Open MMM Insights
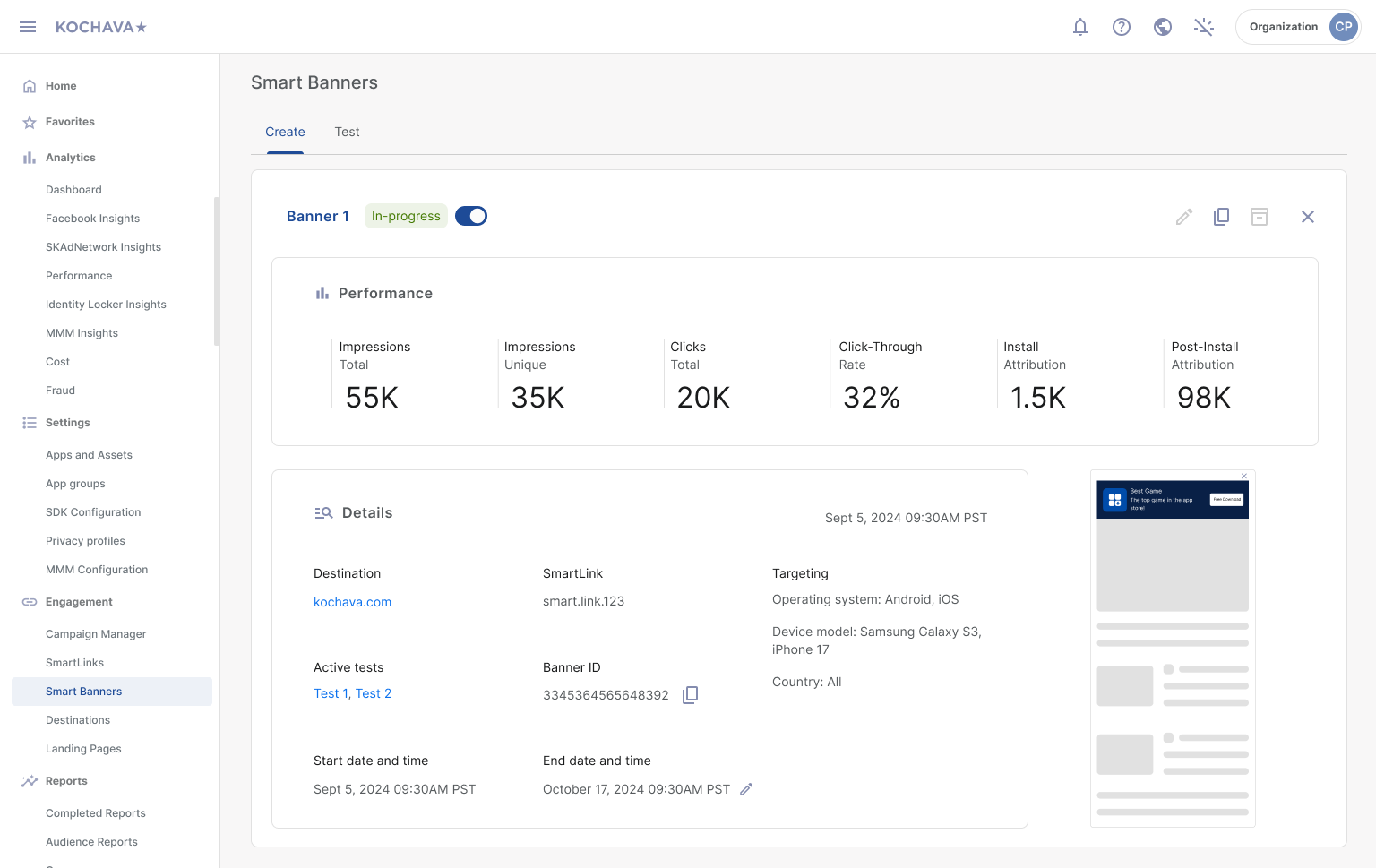This screenshot has width=1376, height=868. (x=82, y=333)
